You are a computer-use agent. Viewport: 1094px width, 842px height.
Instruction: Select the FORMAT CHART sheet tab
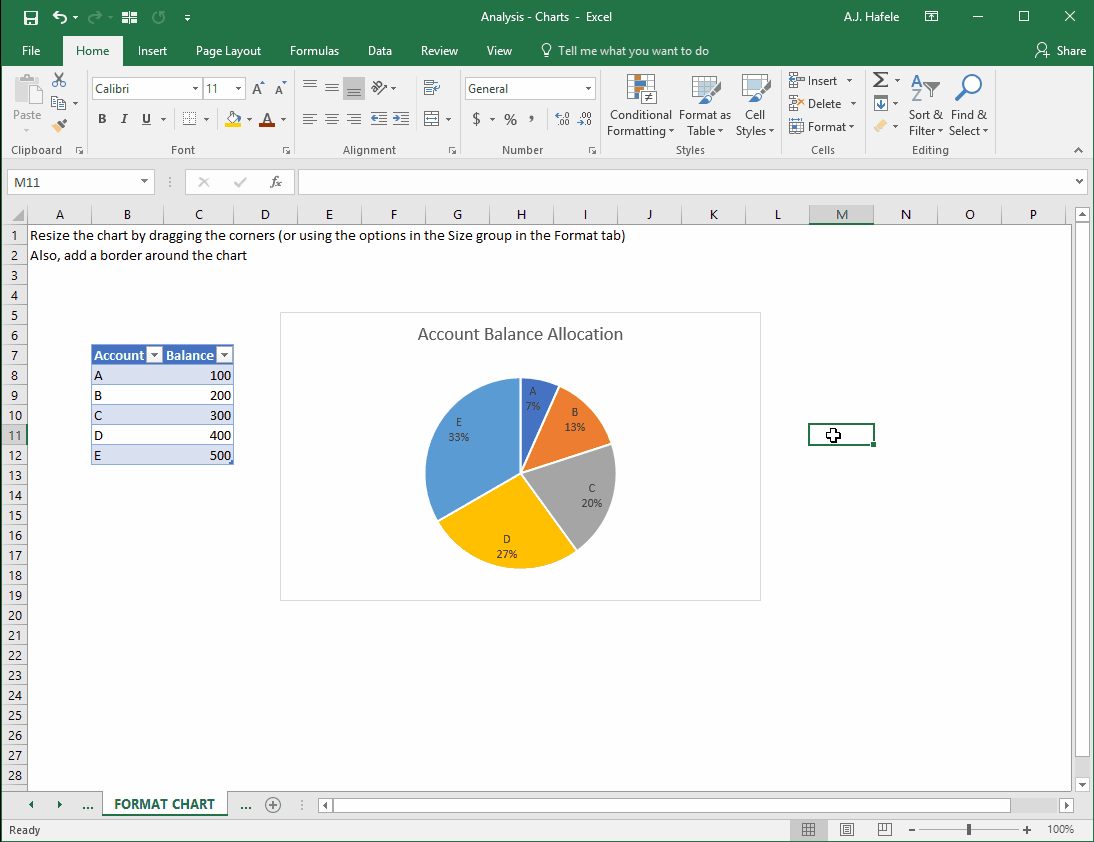coord(165,804)
